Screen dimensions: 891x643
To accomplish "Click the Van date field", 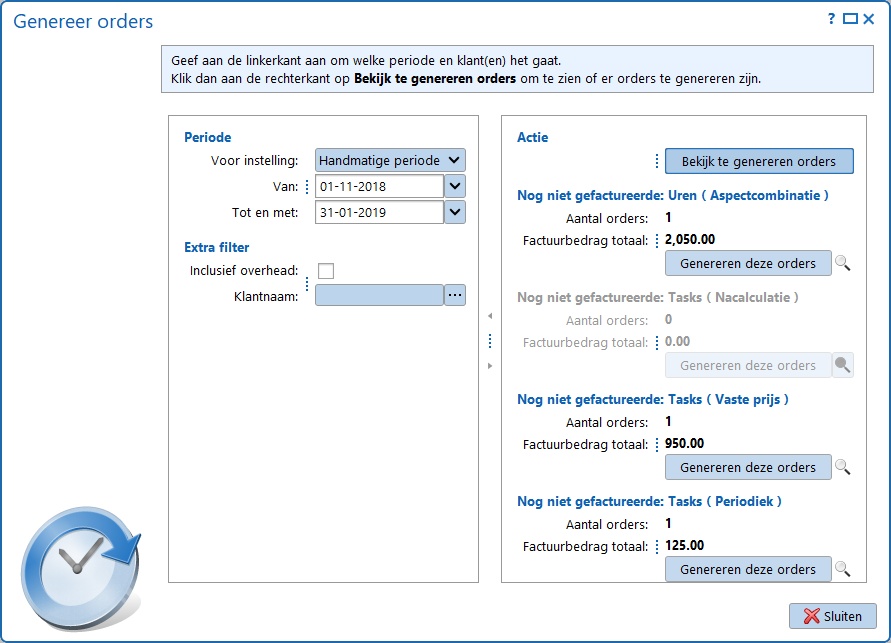I will click(379, 186).
